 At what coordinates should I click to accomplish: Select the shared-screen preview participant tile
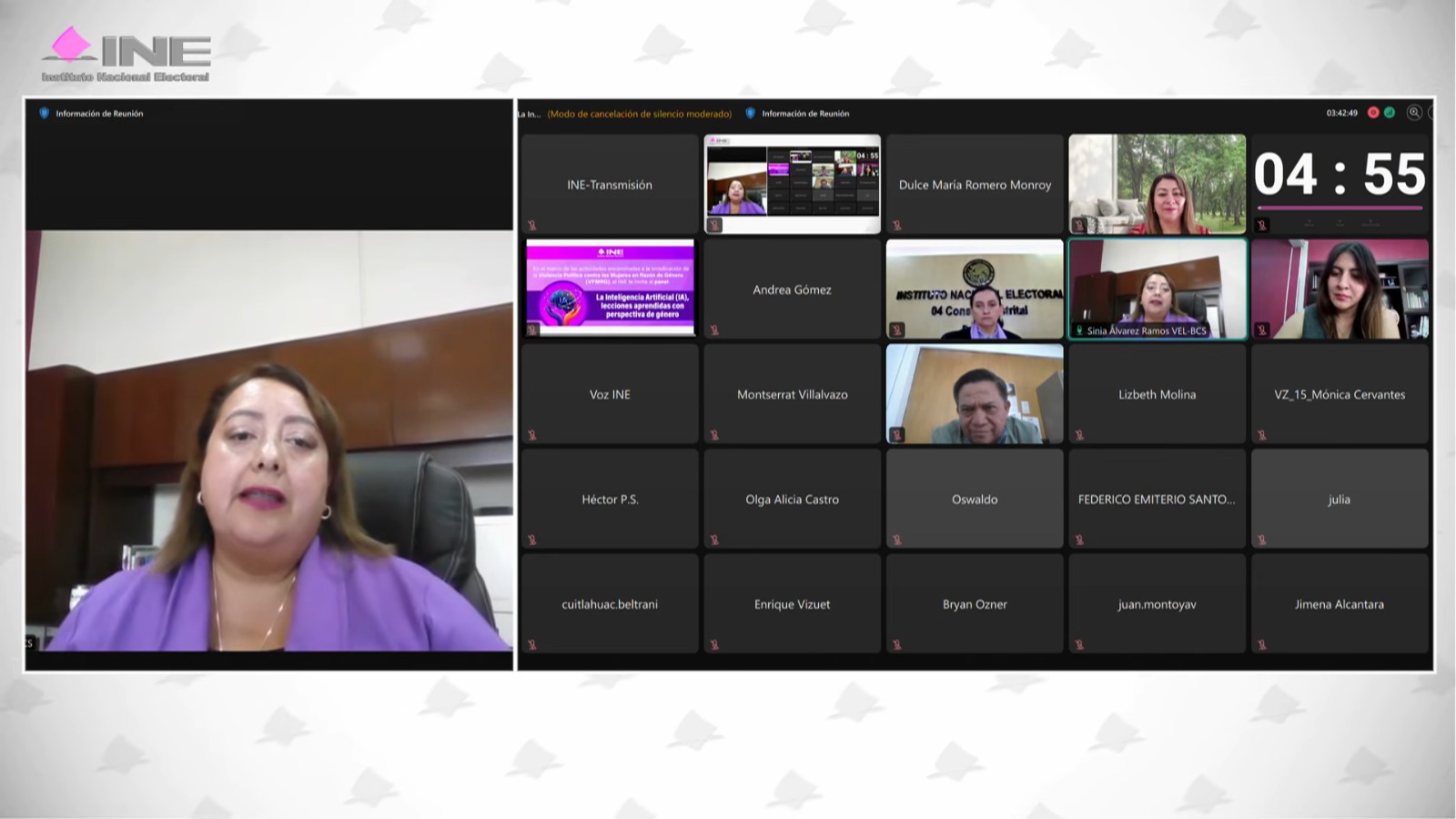click(x=793, y=184)
